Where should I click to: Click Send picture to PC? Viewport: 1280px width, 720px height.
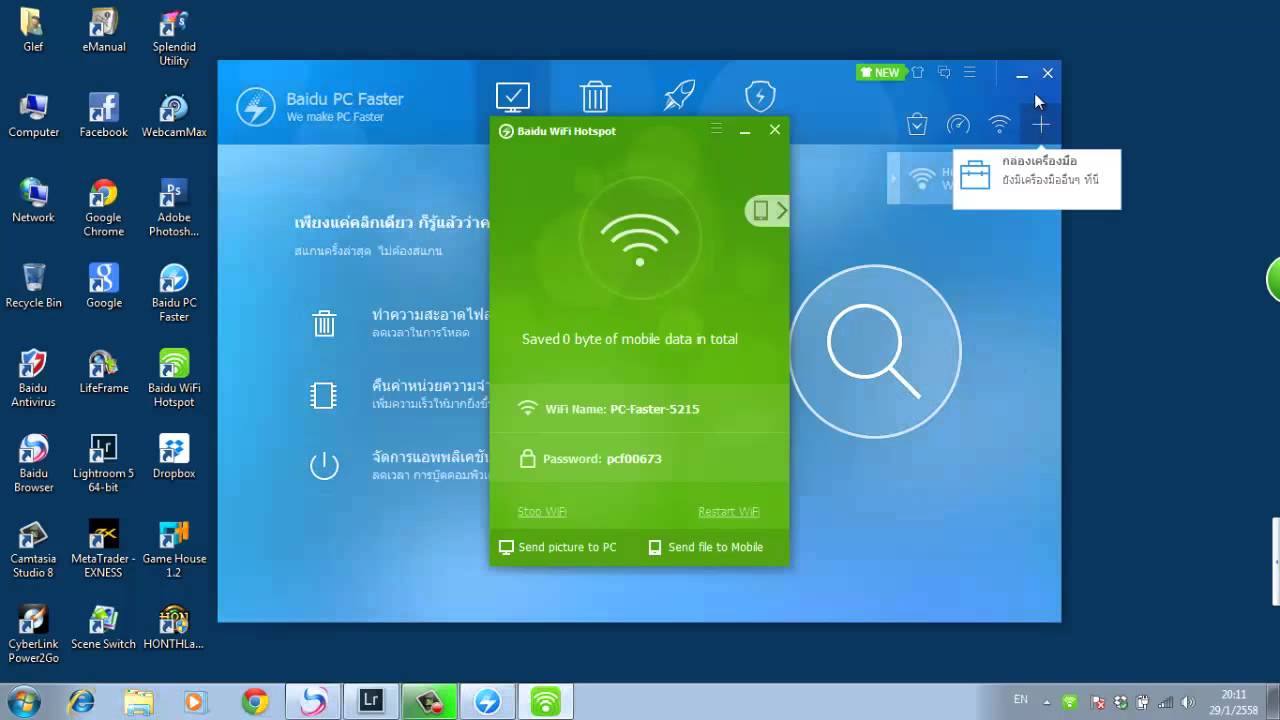pos(558,547)
